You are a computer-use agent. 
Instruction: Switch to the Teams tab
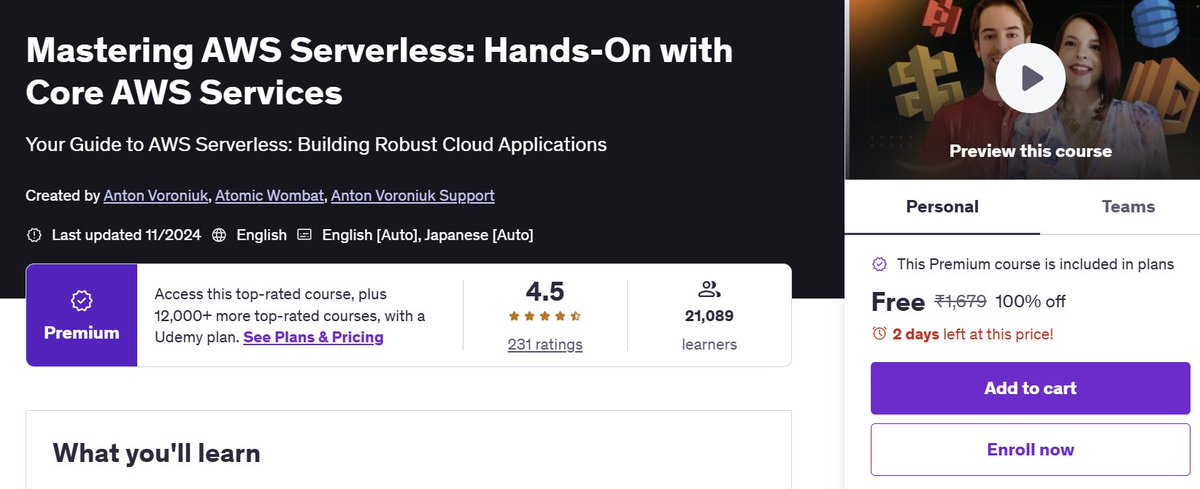click(1128, 207)
